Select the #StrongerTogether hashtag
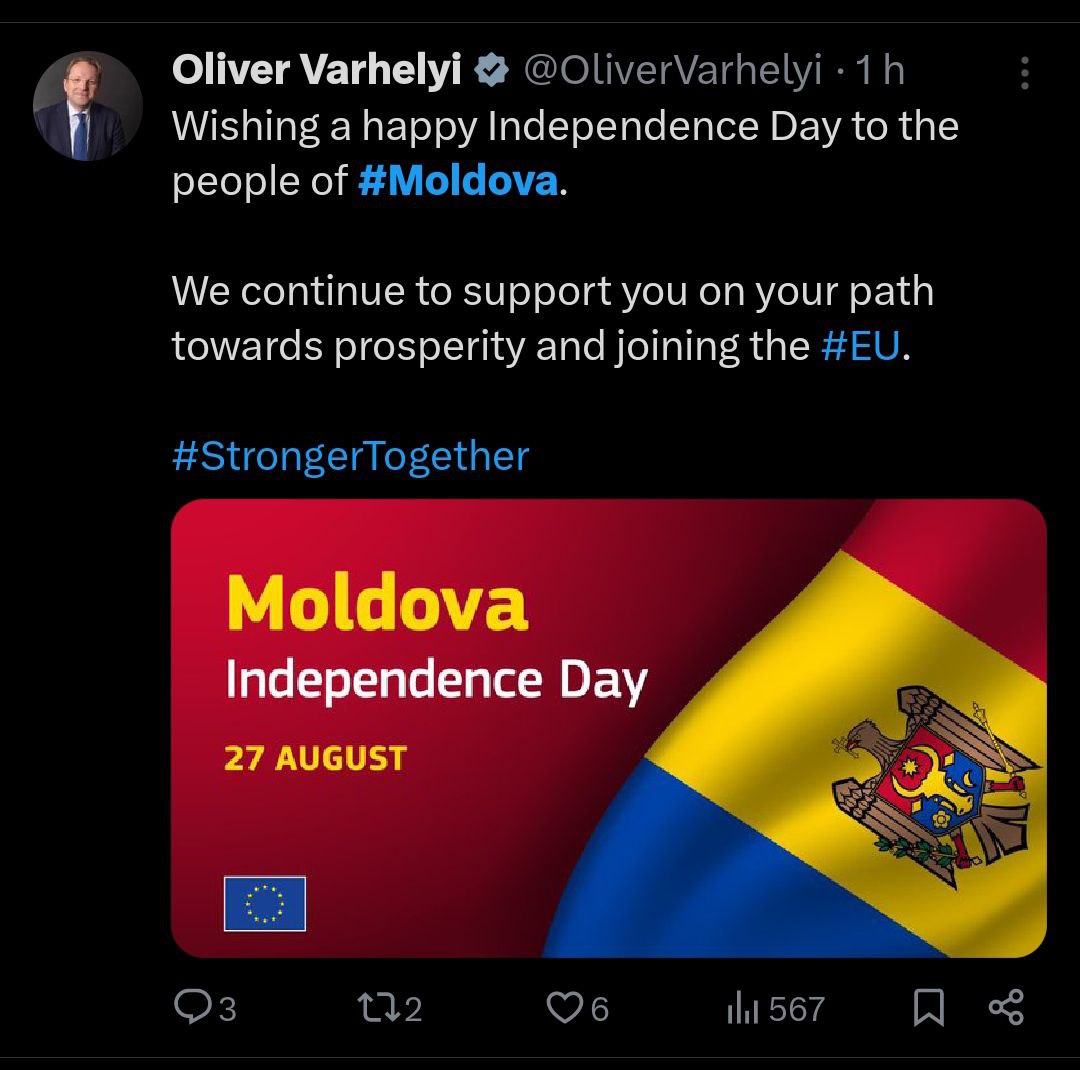 [x=351, y=456]
